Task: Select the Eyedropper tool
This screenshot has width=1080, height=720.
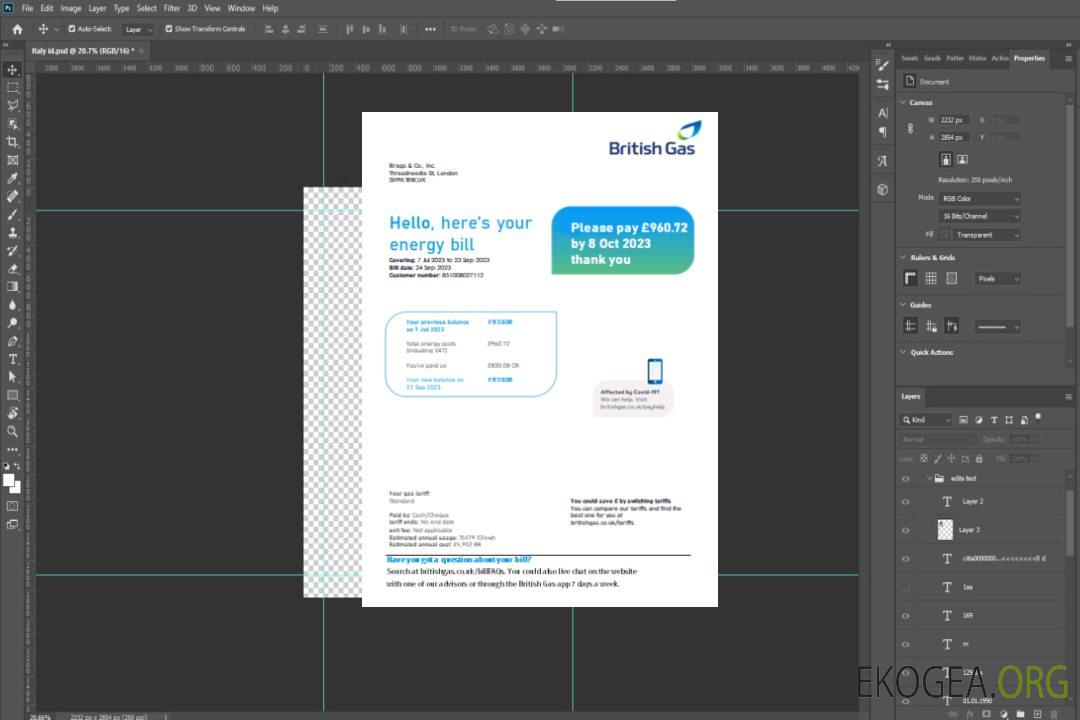Action: click(12, 178)
